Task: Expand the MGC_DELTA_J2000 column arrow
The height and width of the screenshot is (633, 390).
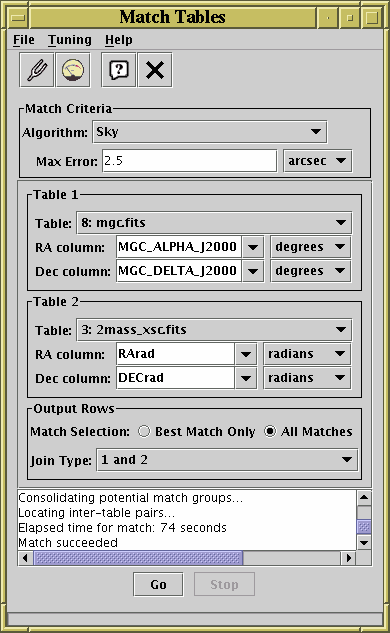Action: (253, 271)
